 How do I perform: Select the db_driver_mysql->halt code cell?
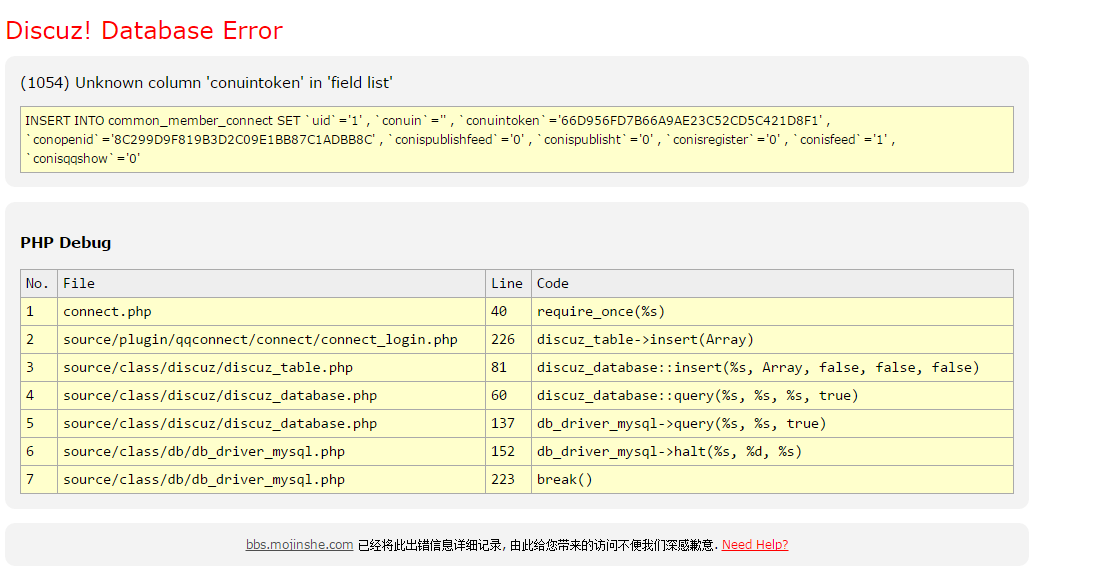pyautogui.click(x=772, y=451)
